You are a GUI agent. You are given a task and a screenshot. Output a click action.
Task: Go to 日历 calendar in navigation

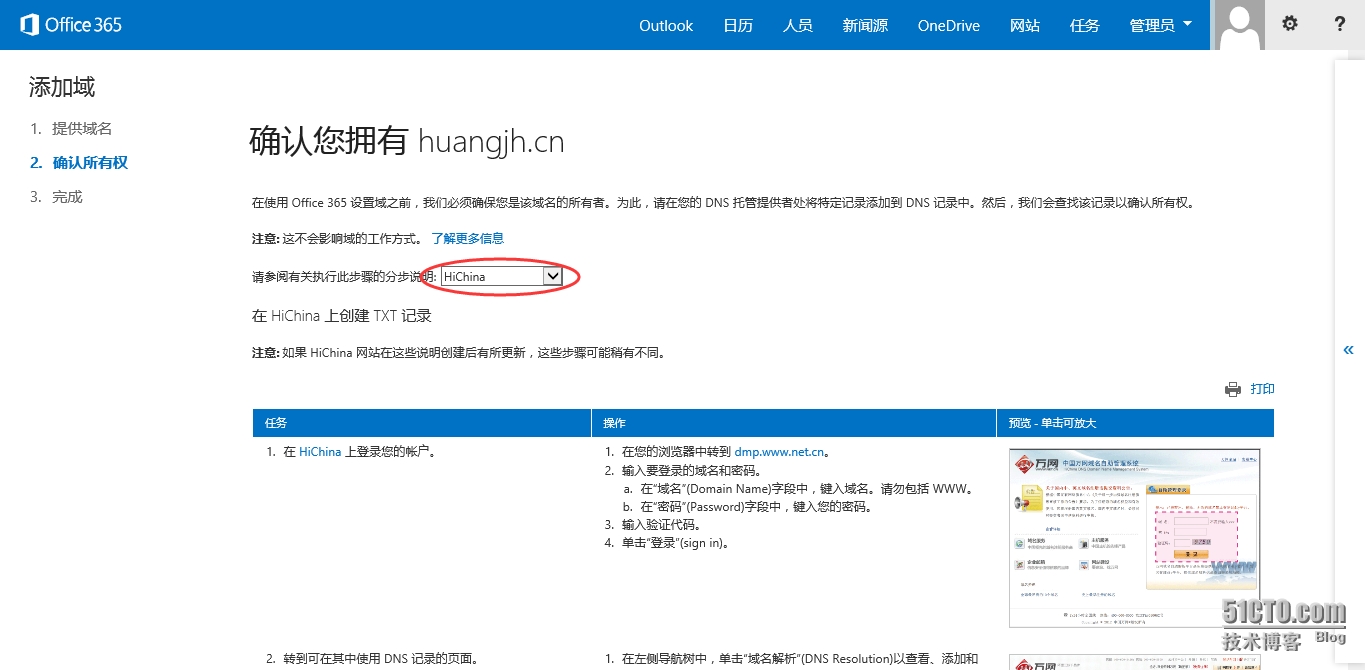pyautogui.click(x=738, y=25)
